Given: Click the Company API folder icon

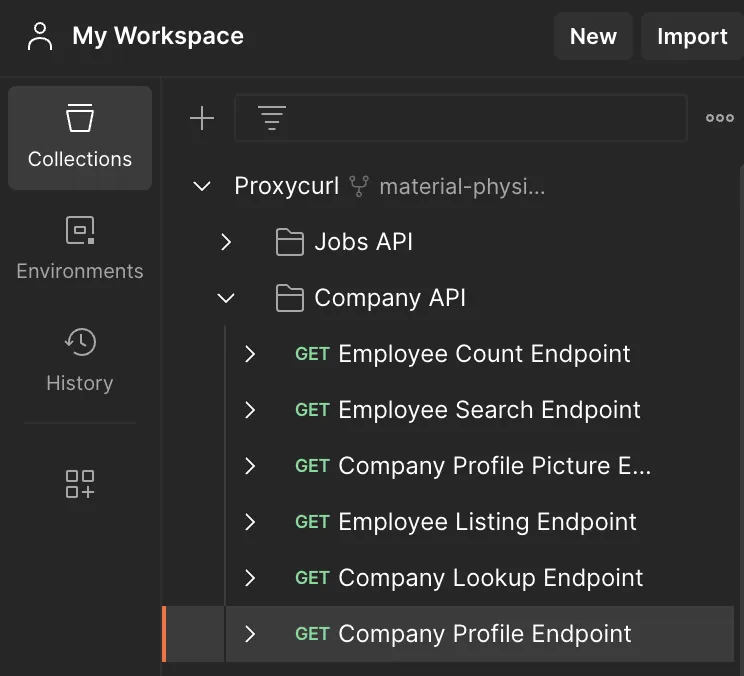Looking at the screenshot, I should click(289, 298).
